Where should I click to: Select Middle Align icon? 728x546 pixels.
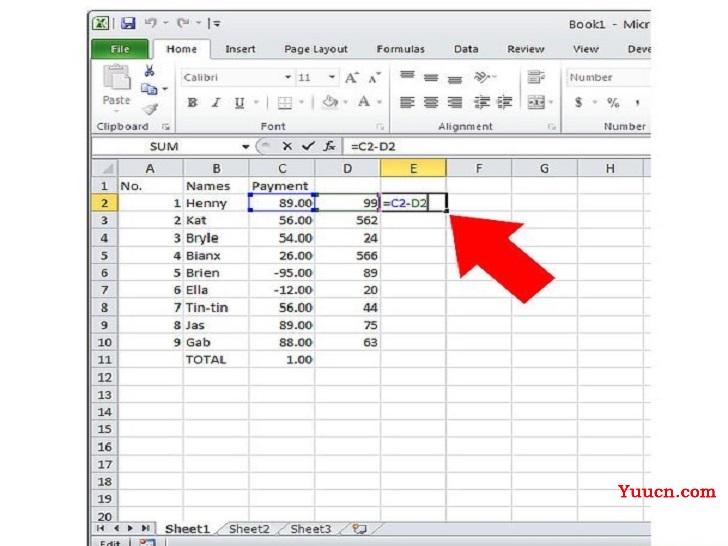tap(431, 78)
